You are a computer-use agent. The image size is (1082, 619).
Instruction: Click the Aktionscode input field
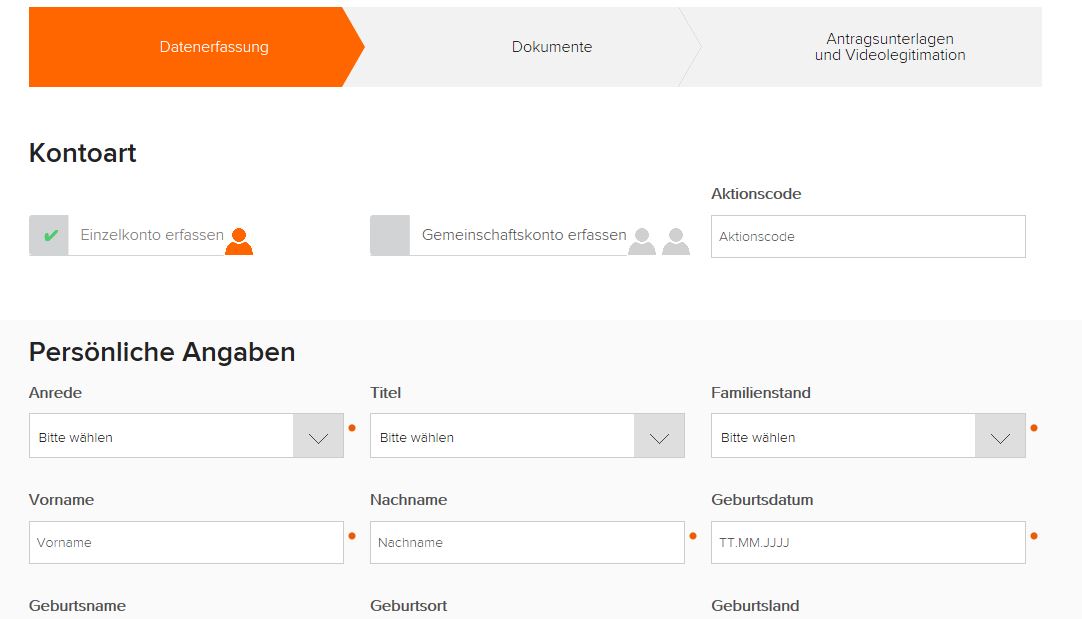pos(868,237)
